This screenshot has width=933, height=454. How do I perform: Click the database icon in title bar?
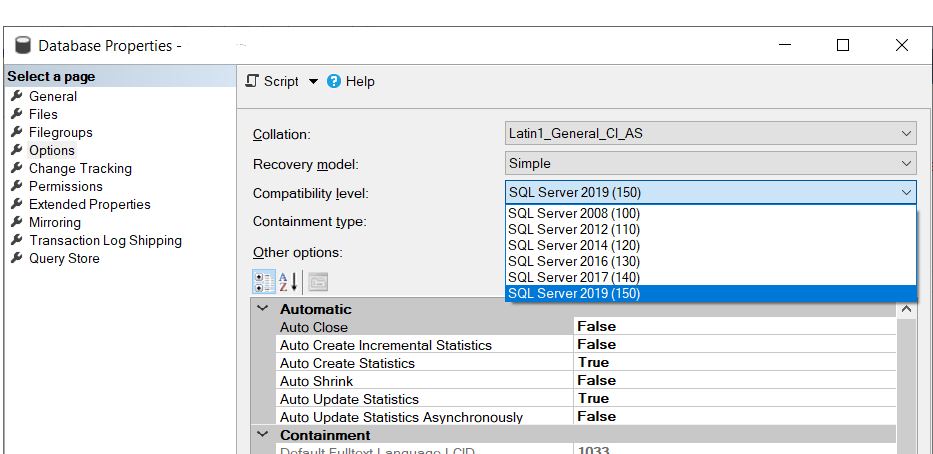click(23, 46)
